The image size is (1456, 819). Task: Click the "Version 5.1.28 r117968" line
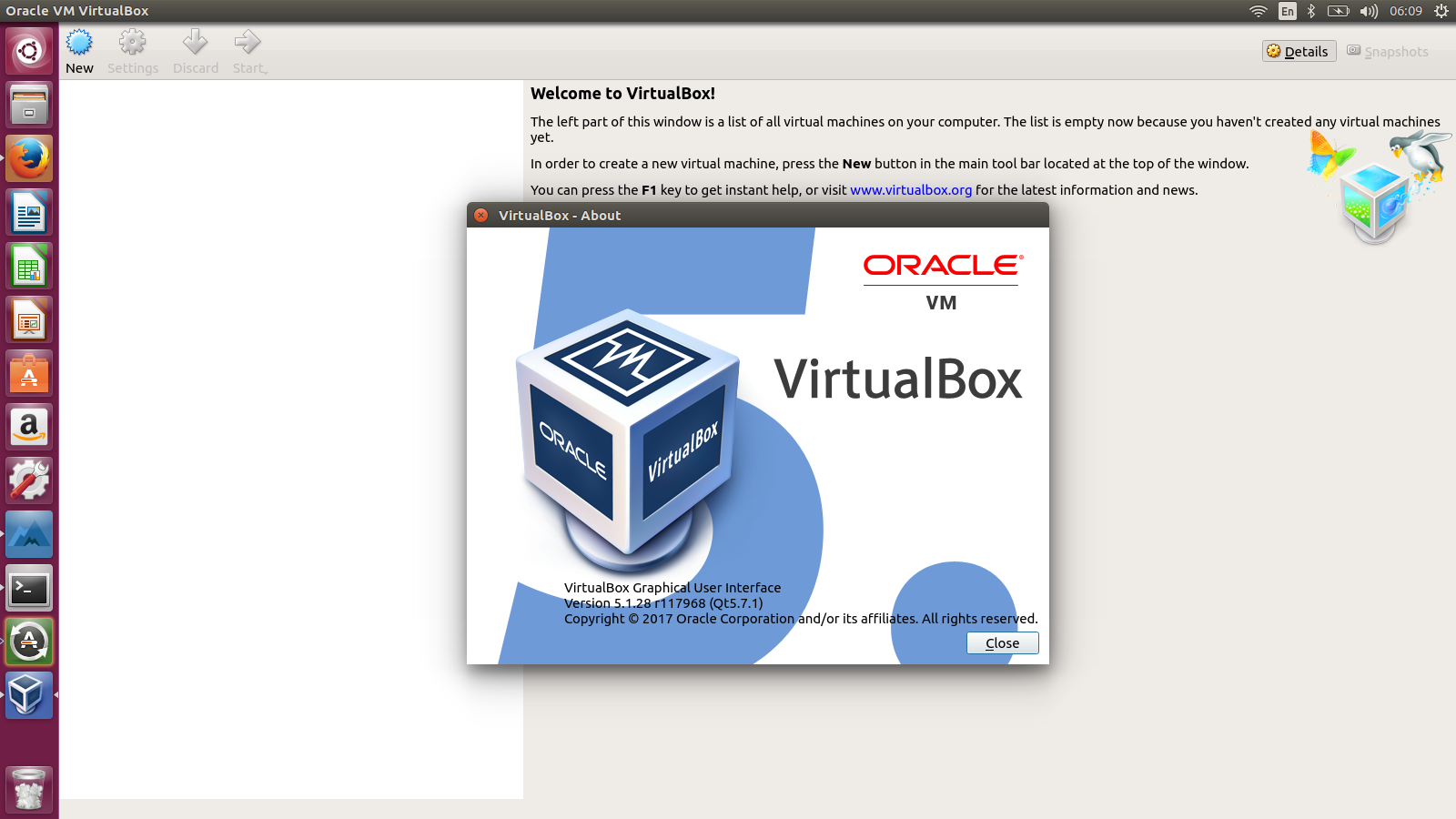point(663,603)
